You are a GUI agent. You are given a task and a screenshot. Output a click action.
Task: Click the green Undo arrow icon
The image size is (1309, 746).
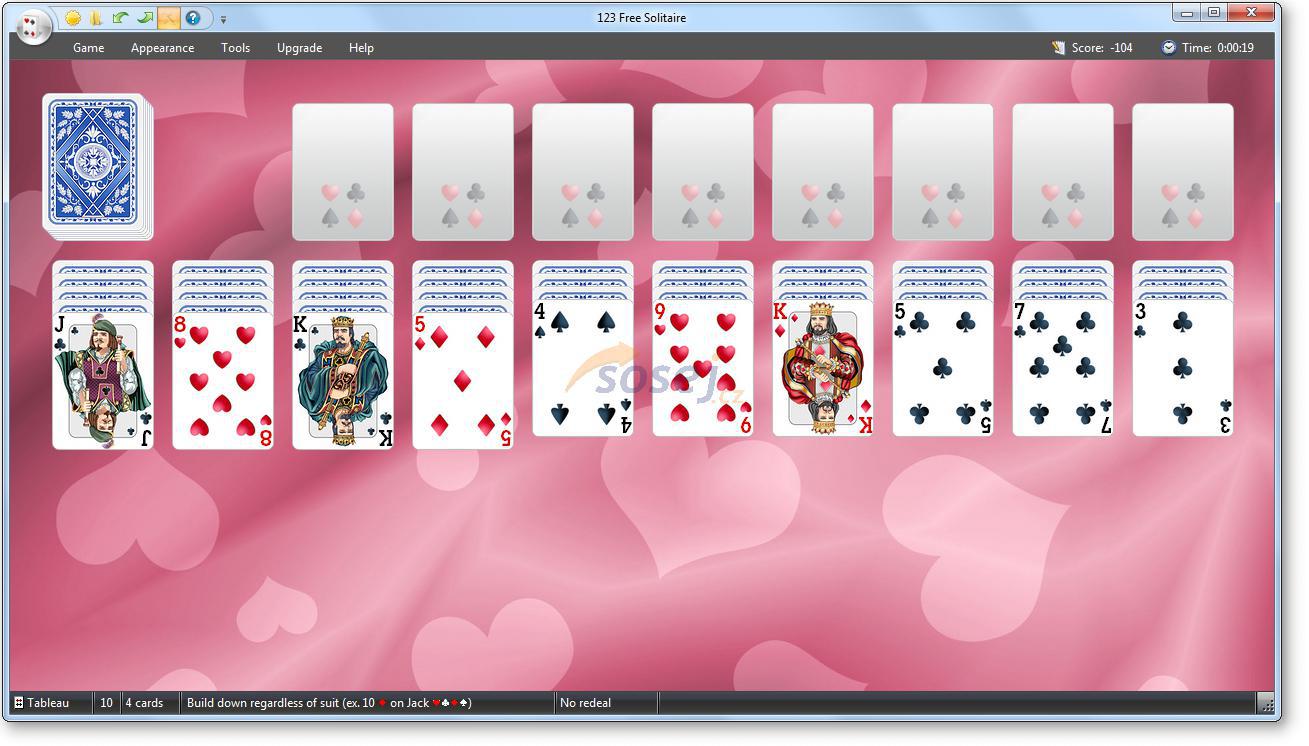pos(121,18)
